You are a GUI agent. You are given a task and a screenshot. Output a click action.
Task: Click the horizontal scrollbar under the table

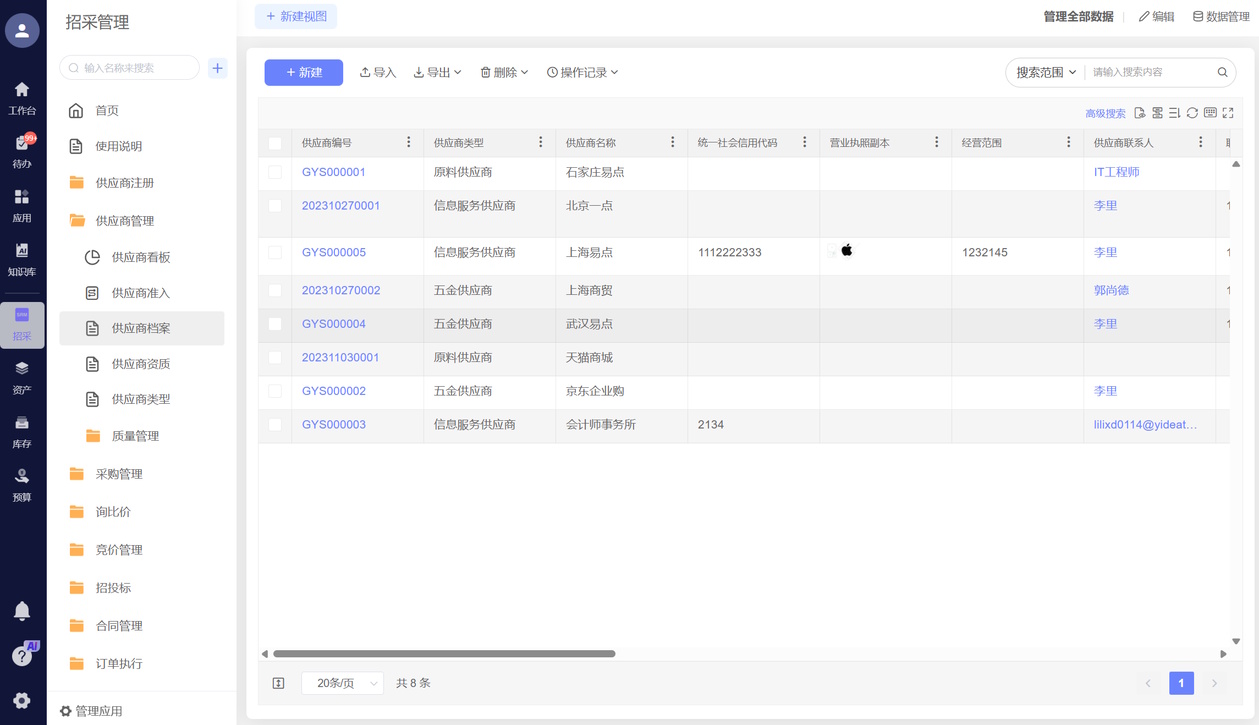(444, 654)
